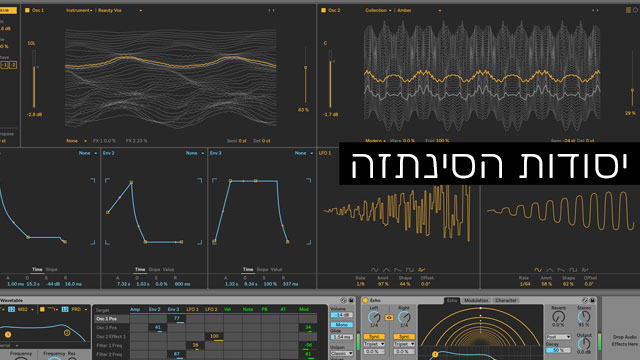The height and width of the screenshot is (360, 640).
Task: Toggle Osc 2 activation switch
Action: (323, 10)
